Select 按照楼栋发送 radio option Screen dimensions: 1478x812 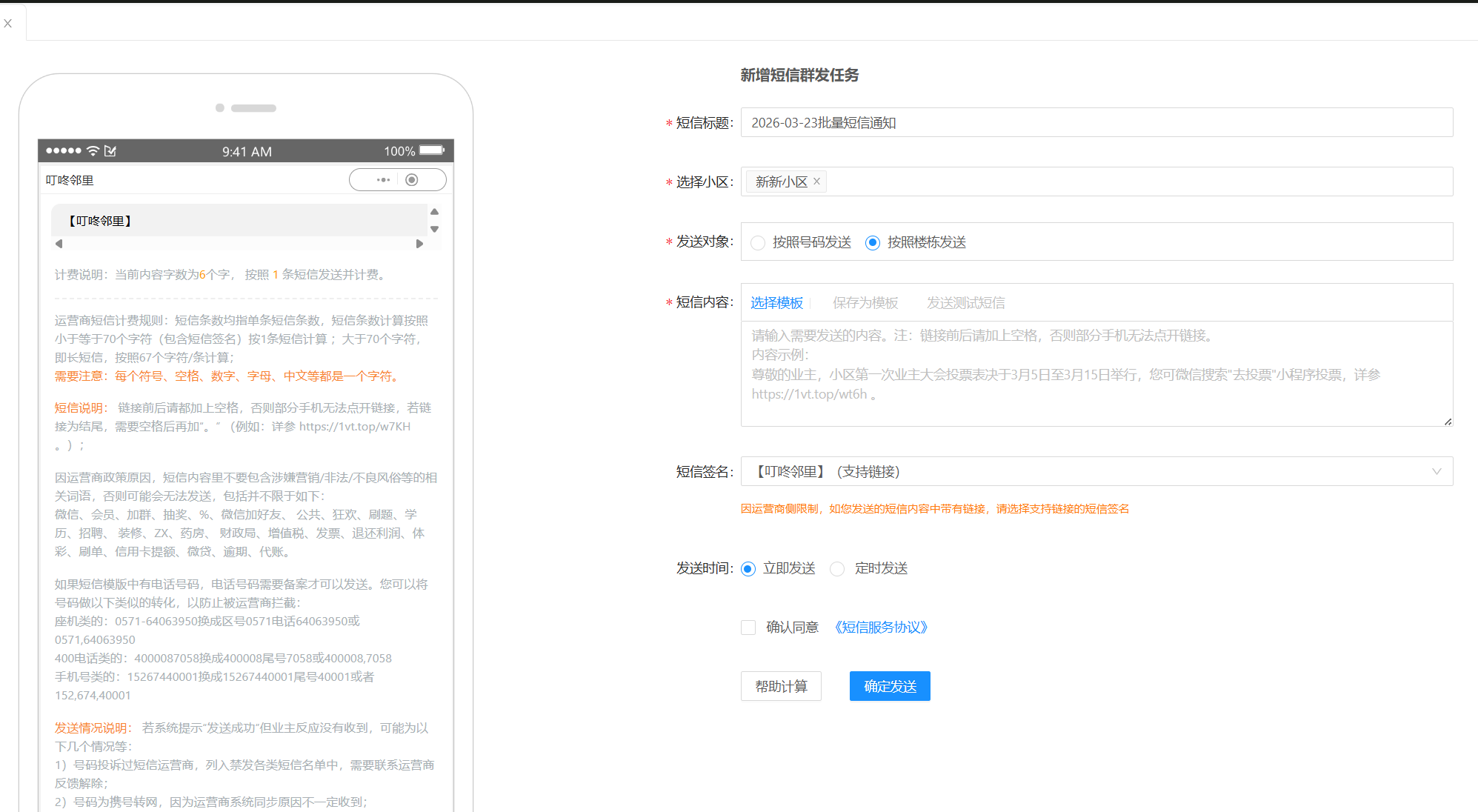[x=873, y=243]
